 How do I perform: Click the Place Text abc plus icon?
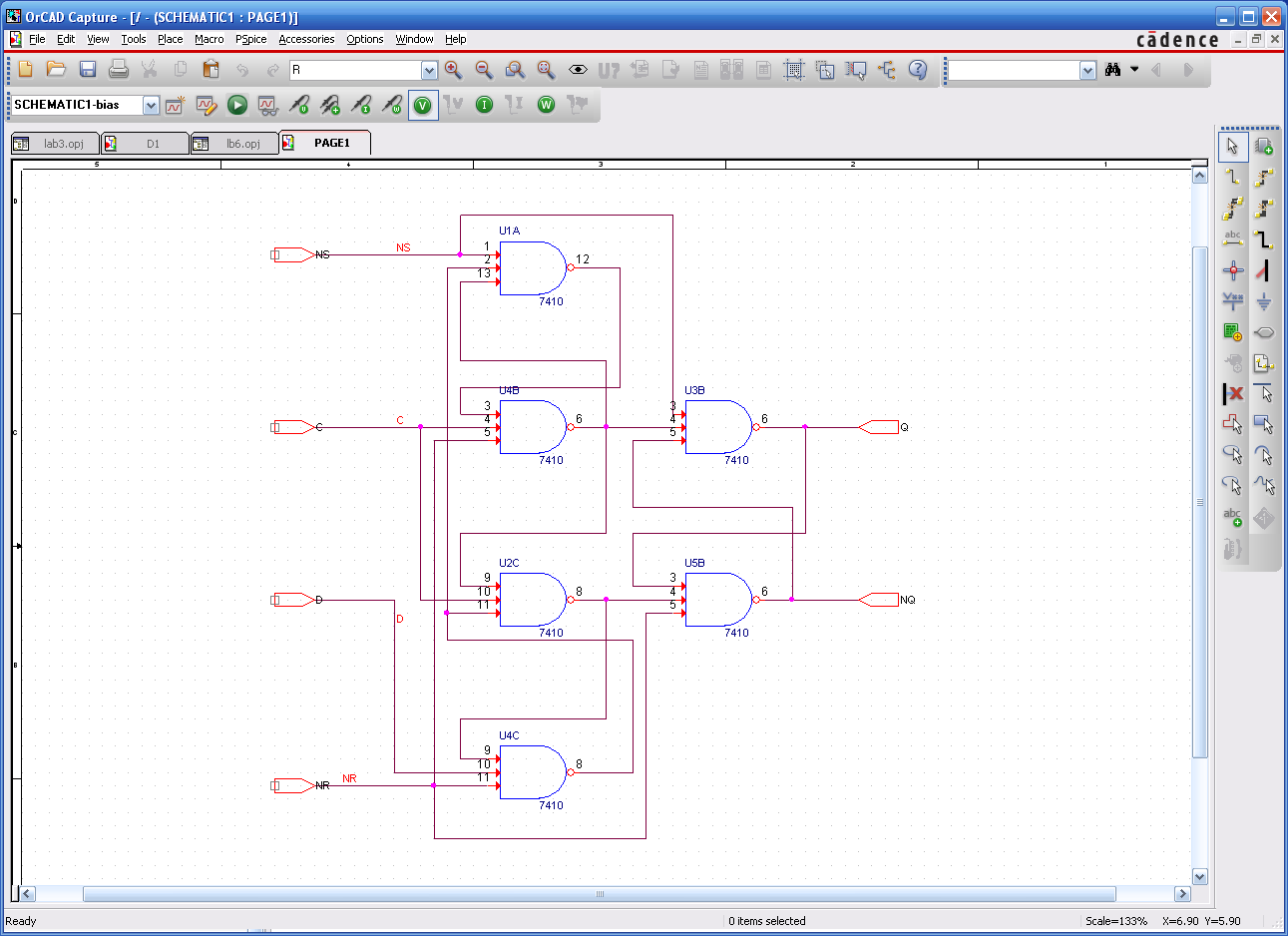pyautogui.click(x=1233, y=516)
